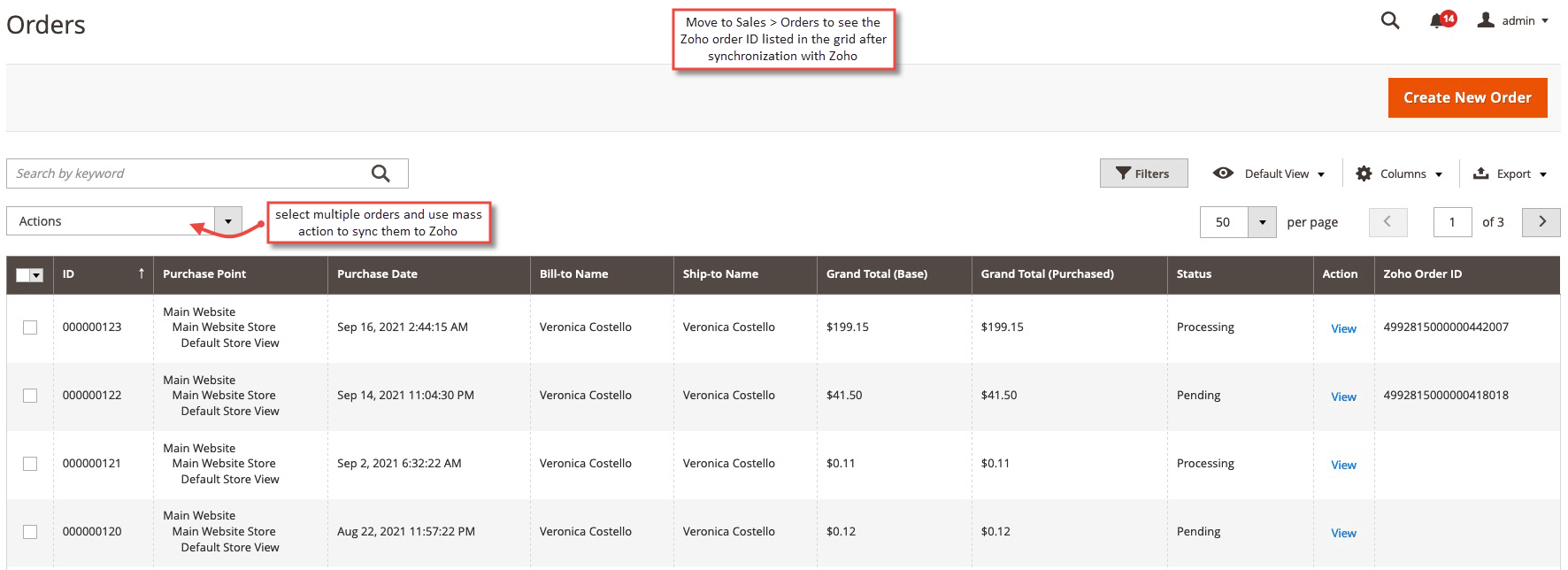The height and width of the screenshot is (570, 1568).
Task: Open the per page size dropdown arrow
Action: (x=1262, y=222)
